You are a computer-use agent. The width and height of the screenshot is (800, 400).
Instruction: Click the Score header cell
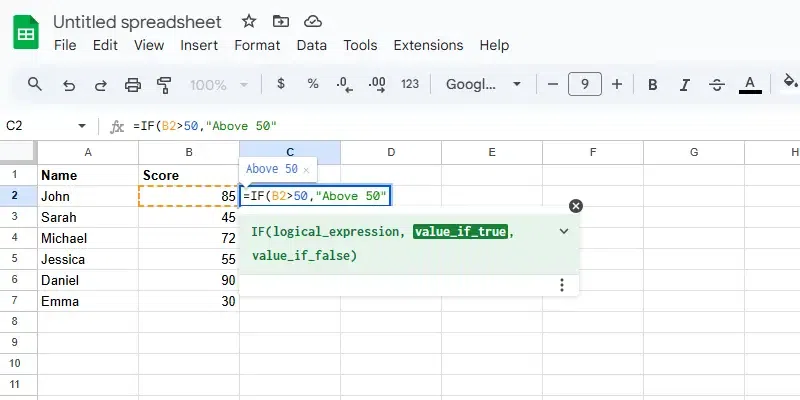(189, 175)
